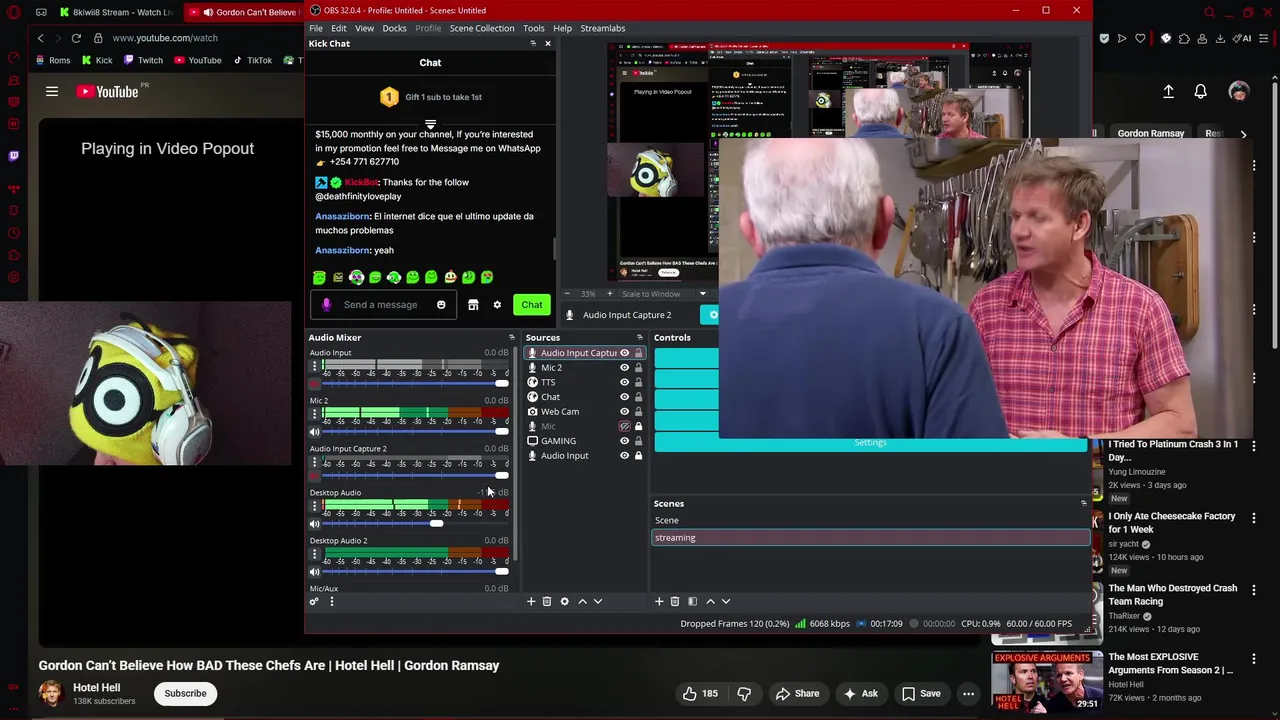This screenshot has height=720, width=1280.
Task: Zoom in the OBS preview with plus
Action: [609, 294]
